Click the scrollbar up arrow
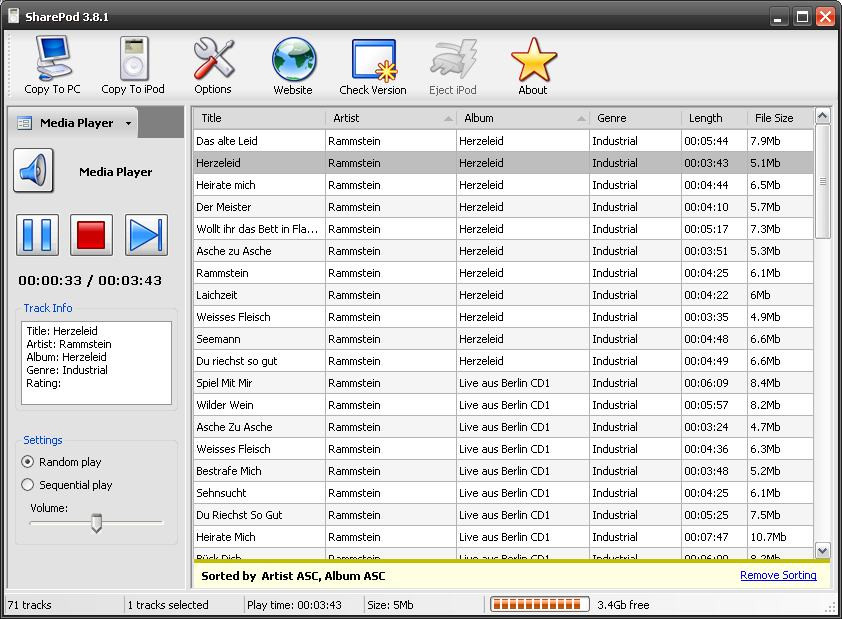842x619 pixels. [x=822, y=115]
